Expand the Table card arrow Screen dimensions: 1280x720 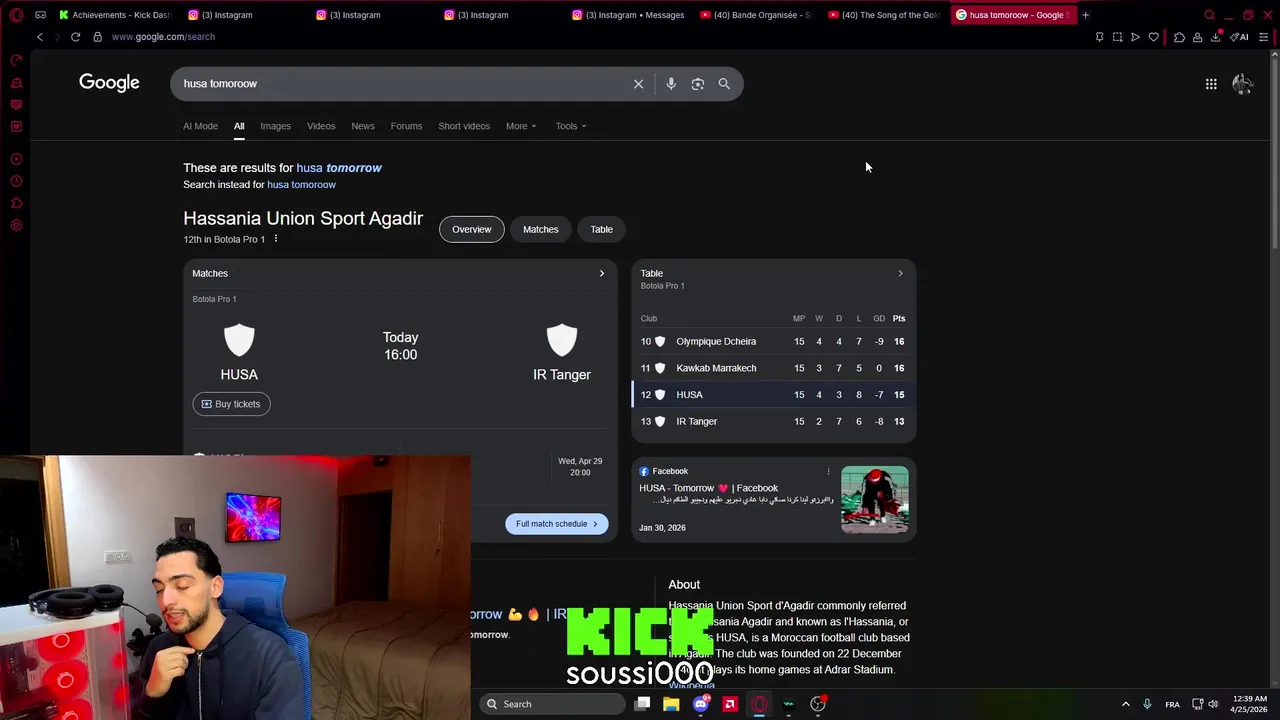900,273
